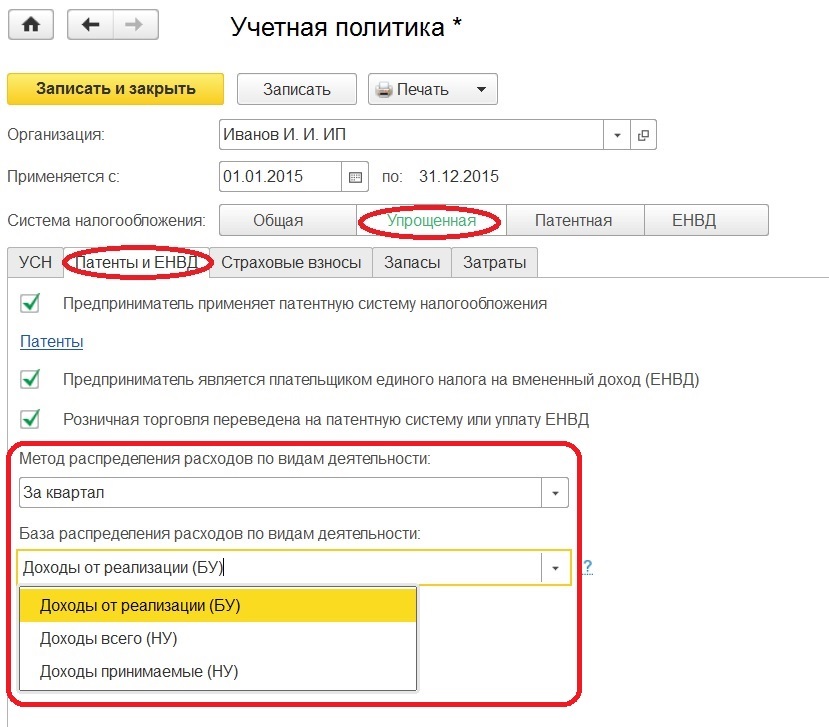This screenshot has width=829, height=727.
Task: Open the Патенты link
Action: click(51, 342)
